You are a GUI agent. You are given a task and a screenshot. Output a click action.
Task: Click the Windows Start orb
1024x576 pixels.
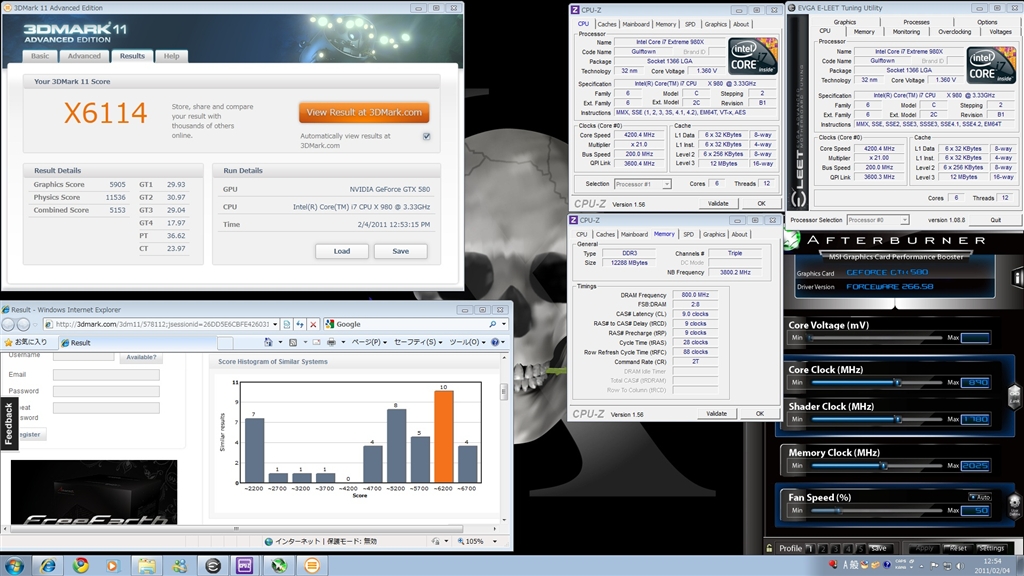click(16, 565)
